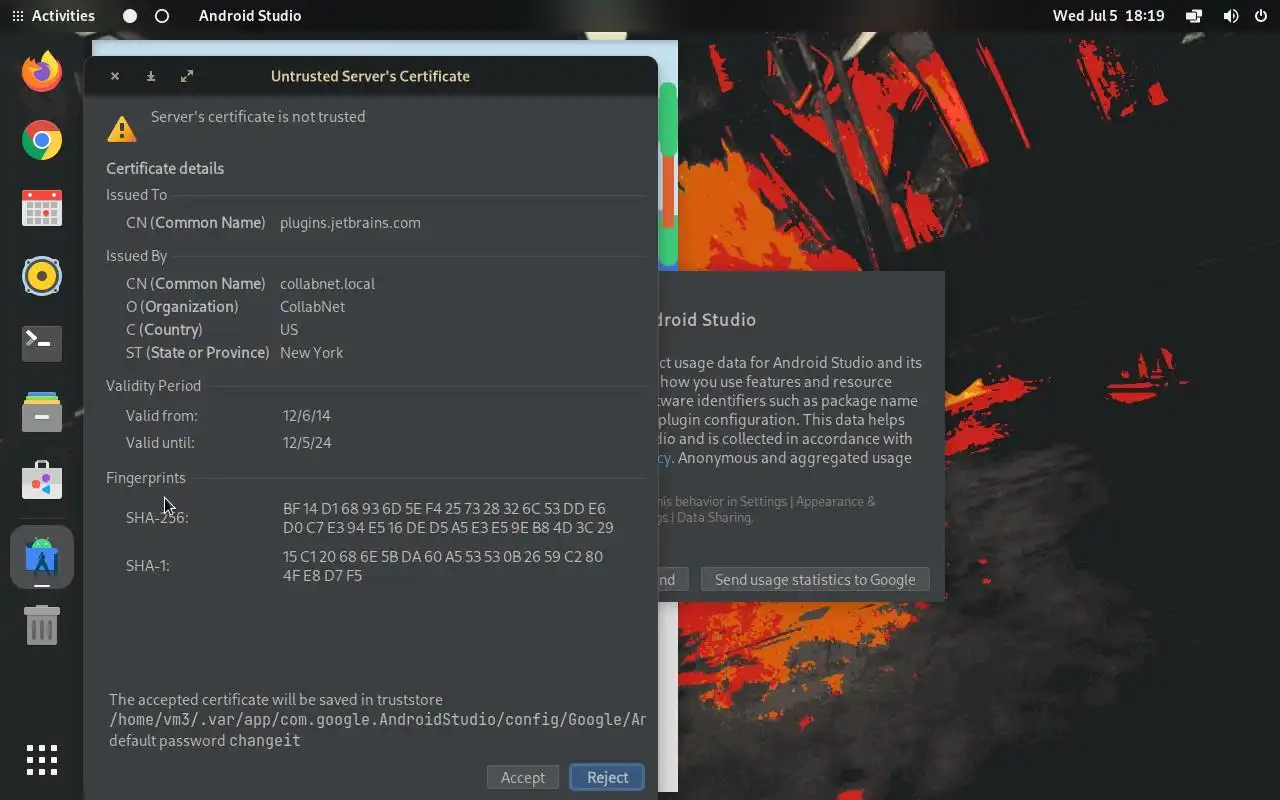This screenshot has height=800, width=1280.
Task: Close the Untrusted Server's Certificate dialog
Action: tap(115, 76)
